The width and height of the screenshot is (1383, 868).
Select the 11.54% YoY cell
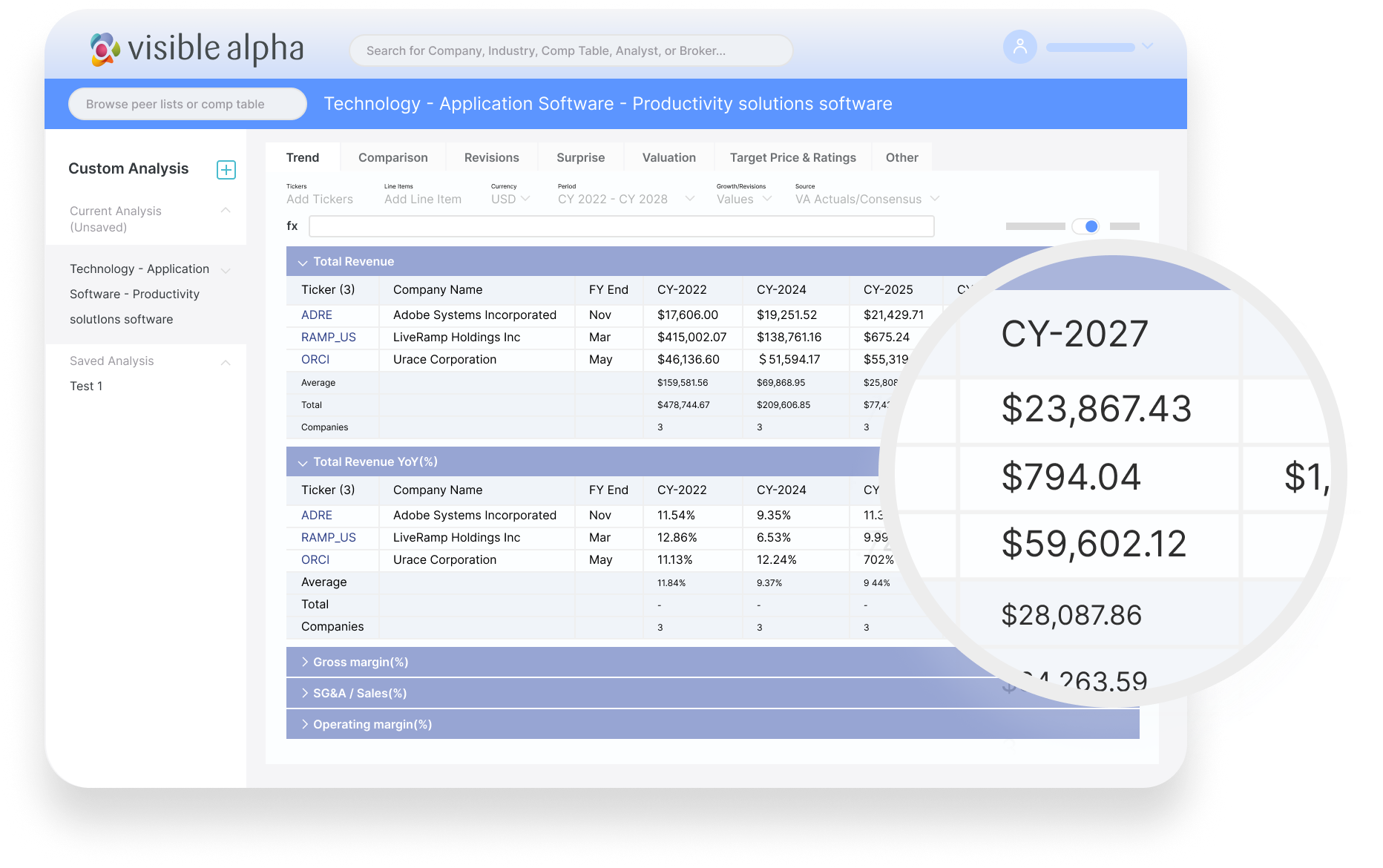[677, 515]
